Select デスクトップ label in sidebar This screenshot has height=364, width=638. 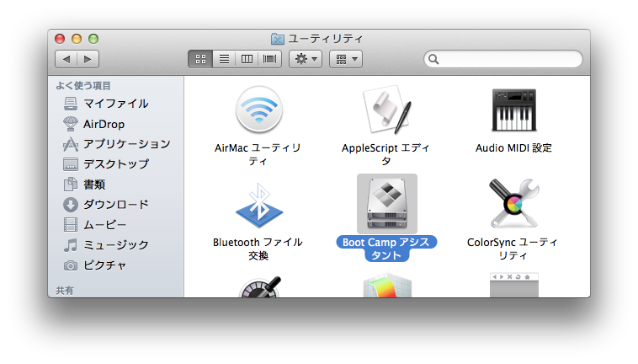click(116, 164)
